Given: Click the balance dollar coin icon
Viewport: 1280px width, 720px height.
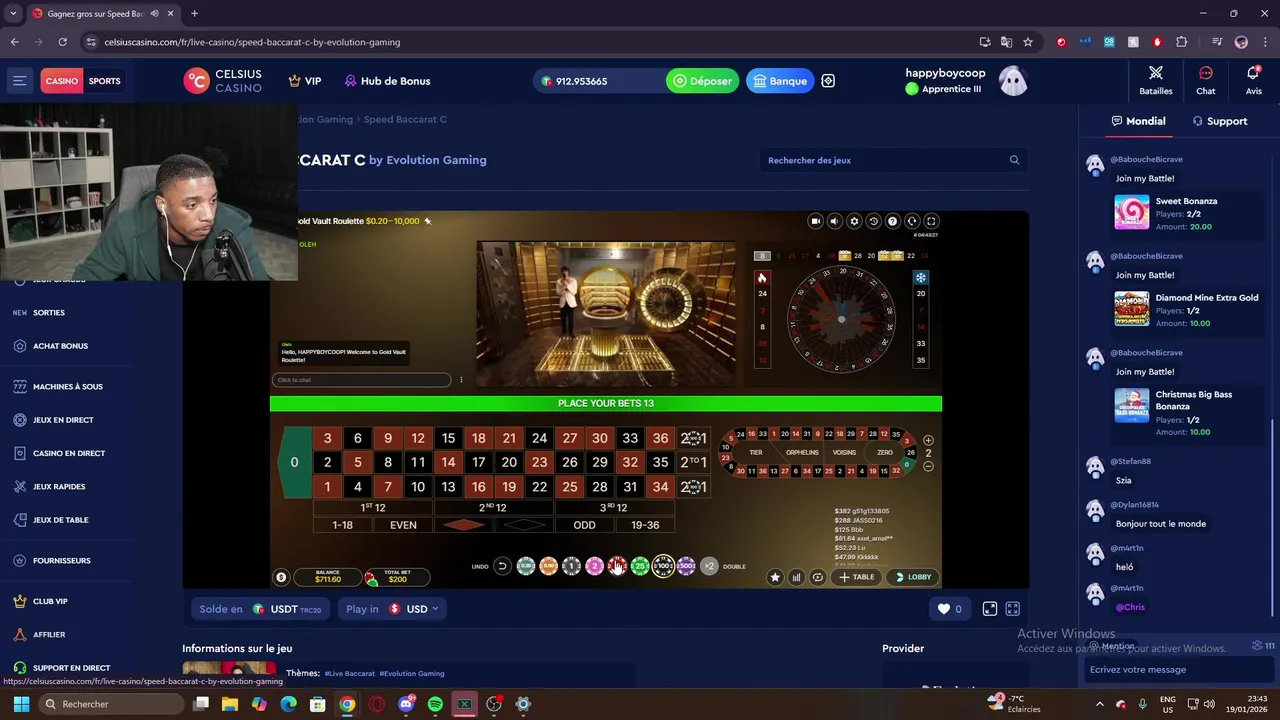Looking at the screenshot, I should point(281,577).
